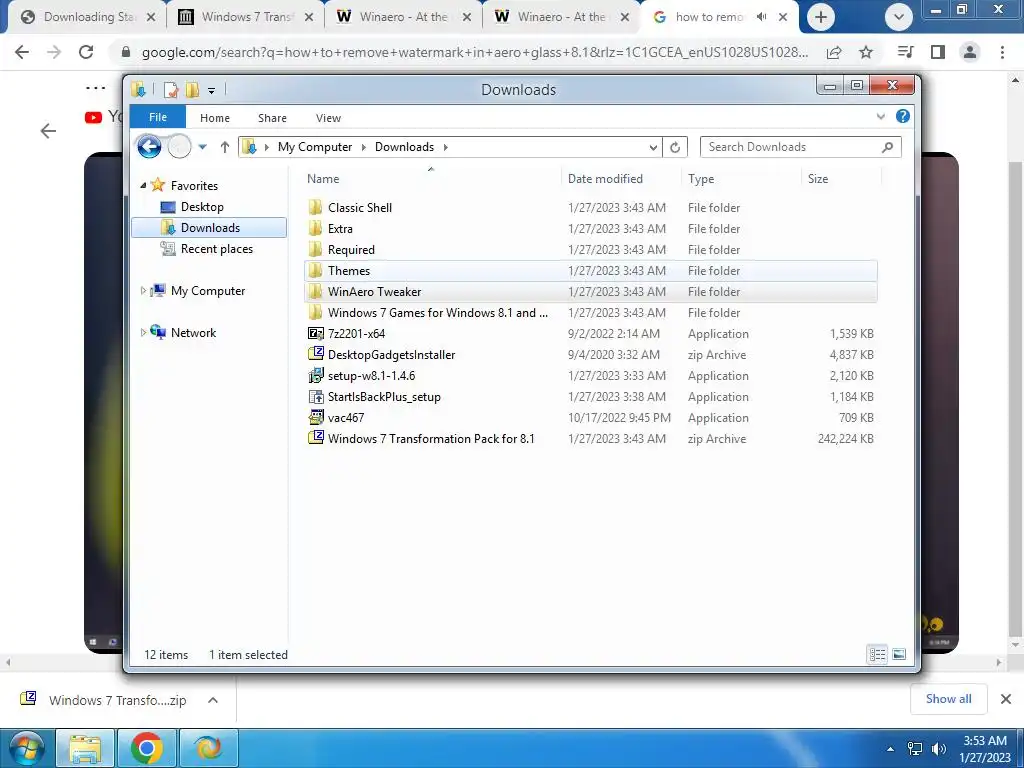Switch to details view layout icon
The width and height of the screenshot is (1024, 768).
[877, 654]
